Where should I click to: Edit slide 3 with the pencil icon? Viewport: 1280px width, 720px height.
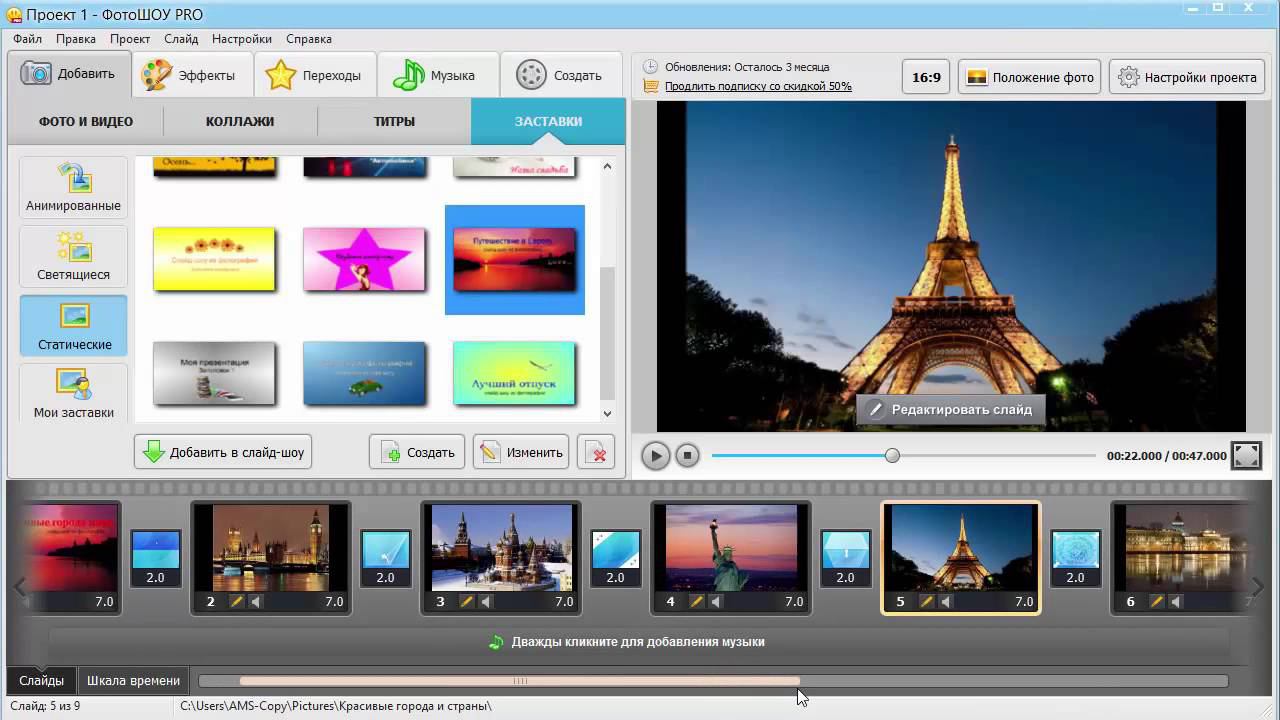point(467,602)
